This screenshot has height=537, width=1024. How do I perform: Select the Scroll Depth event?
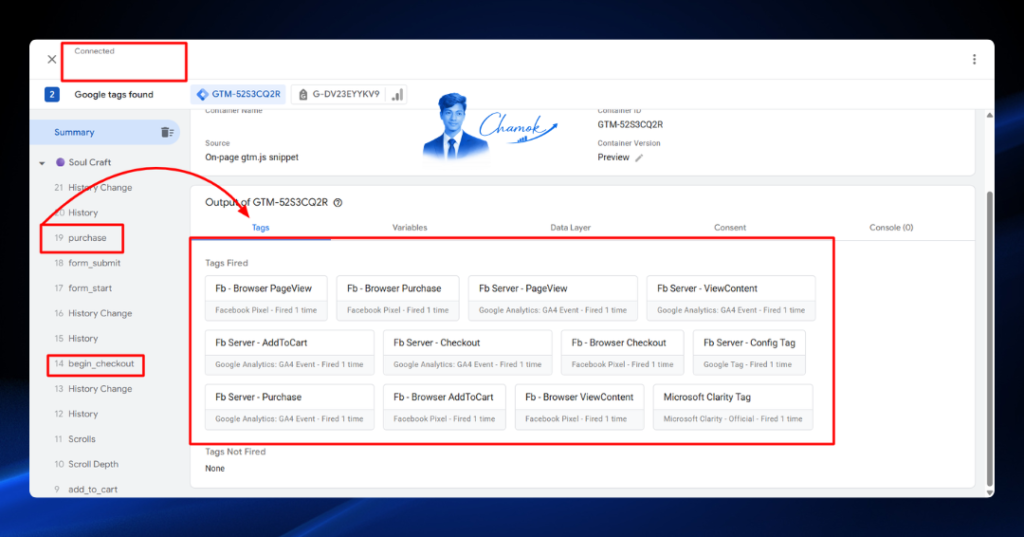click(x=86, y=464)
